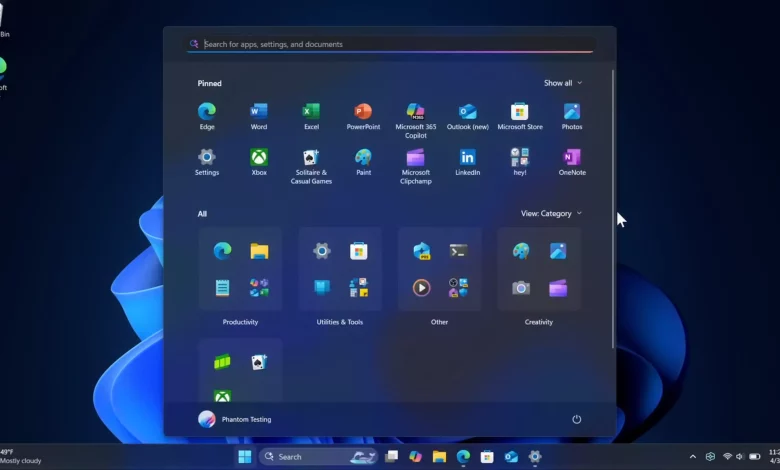780x470 pixels.
Task: Open Edge from the taskbar
Action: pyautogui.click(x=463, y=457)
